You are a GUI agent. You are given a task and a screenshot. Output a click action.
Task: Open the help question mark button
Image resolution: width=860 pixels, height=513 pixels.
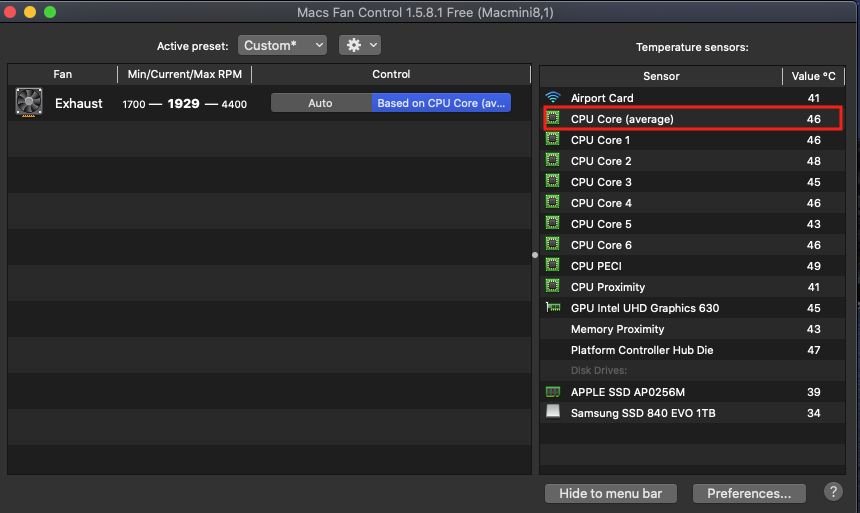coord(833,492)
